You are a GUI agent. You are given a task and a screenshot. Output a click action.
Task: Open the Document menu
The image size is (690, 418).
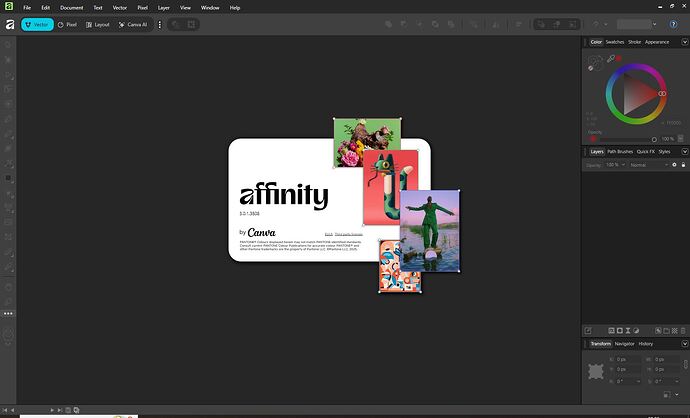pyautogui.click(x=71, y=7)
